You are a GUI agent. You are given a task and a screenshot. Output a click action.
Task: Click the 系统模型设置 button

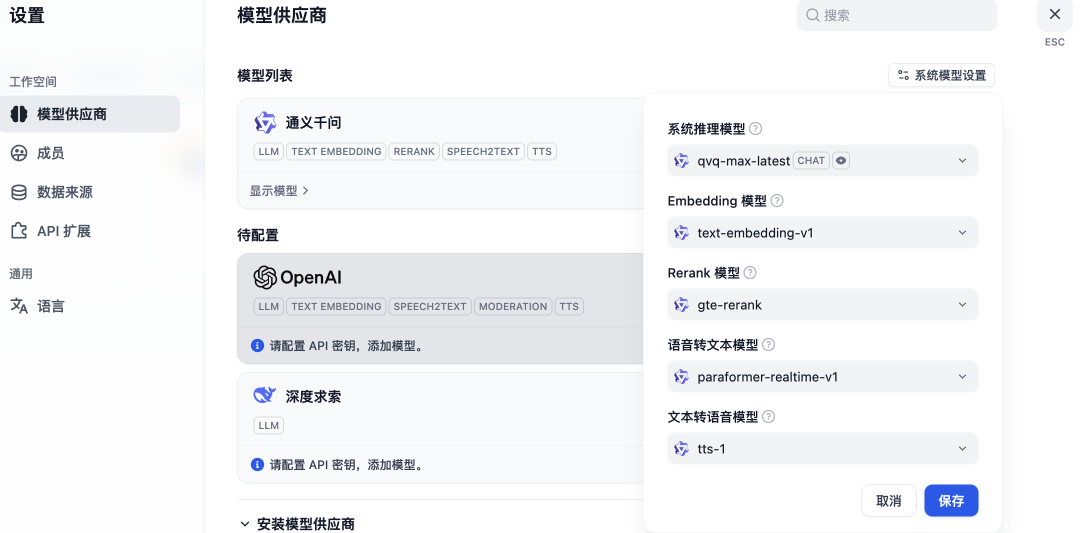(941, 75)
